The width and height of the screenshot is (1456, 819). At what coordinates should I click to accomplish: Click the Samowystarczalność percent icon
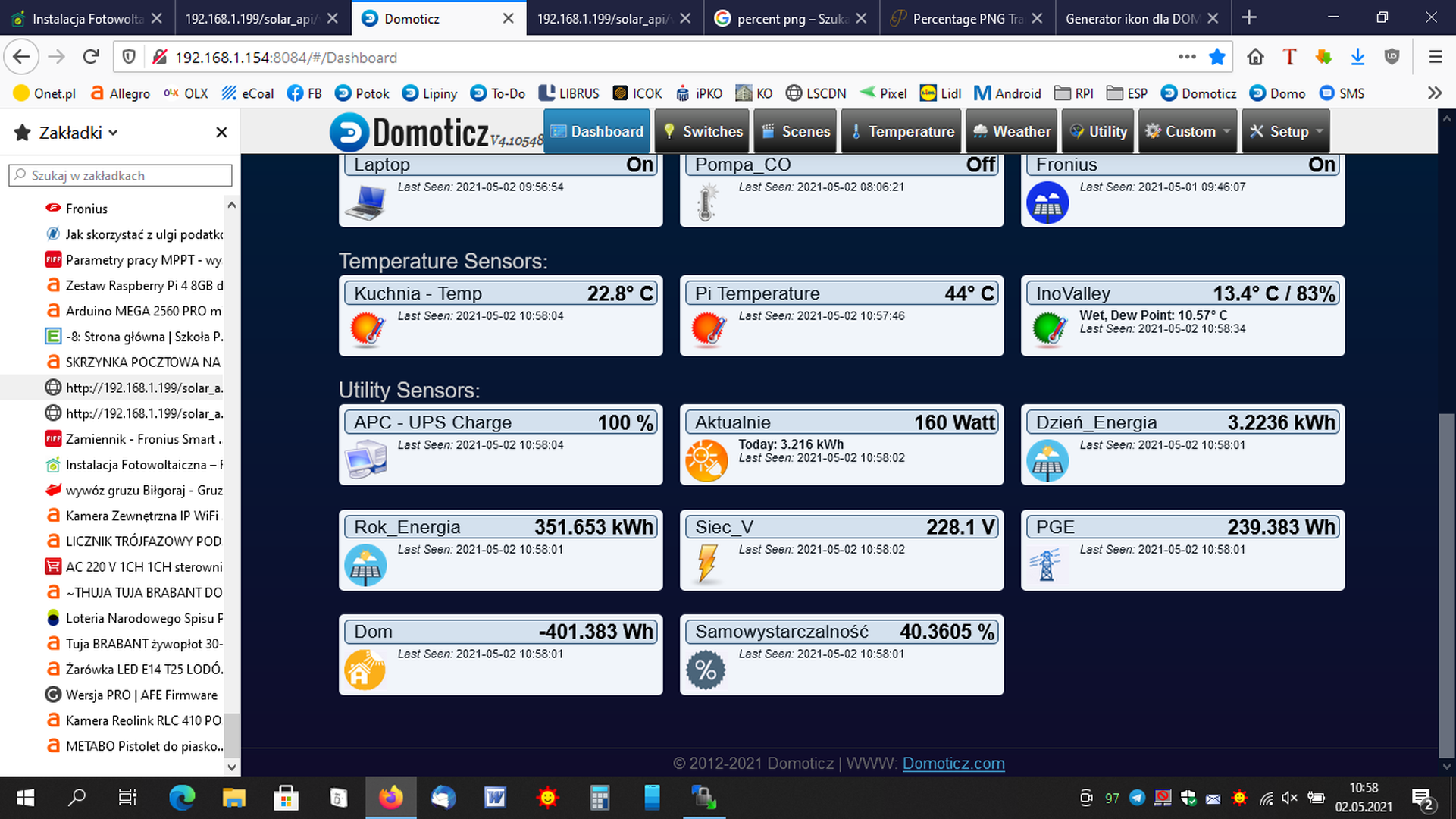706,670
